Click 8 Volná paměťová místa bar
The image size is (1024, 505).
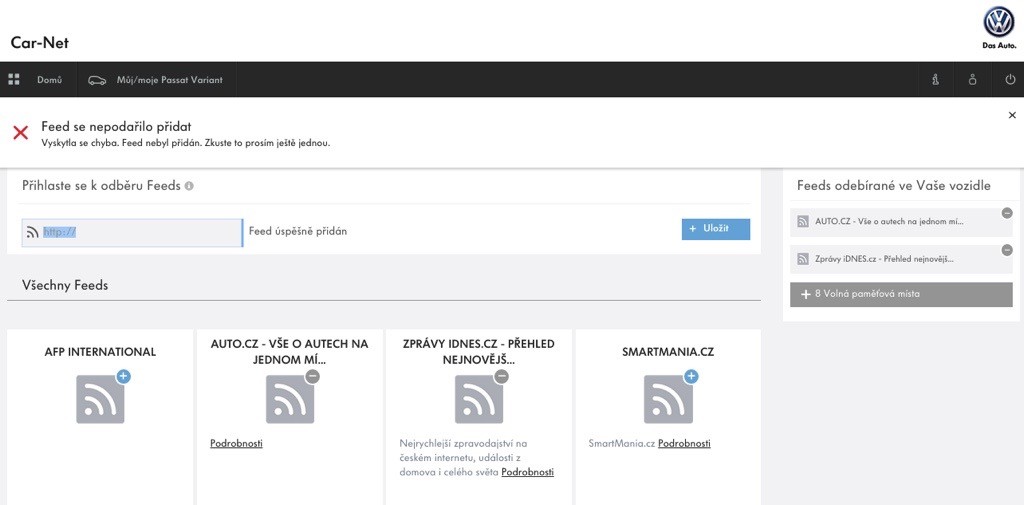[x=901, y=294]
